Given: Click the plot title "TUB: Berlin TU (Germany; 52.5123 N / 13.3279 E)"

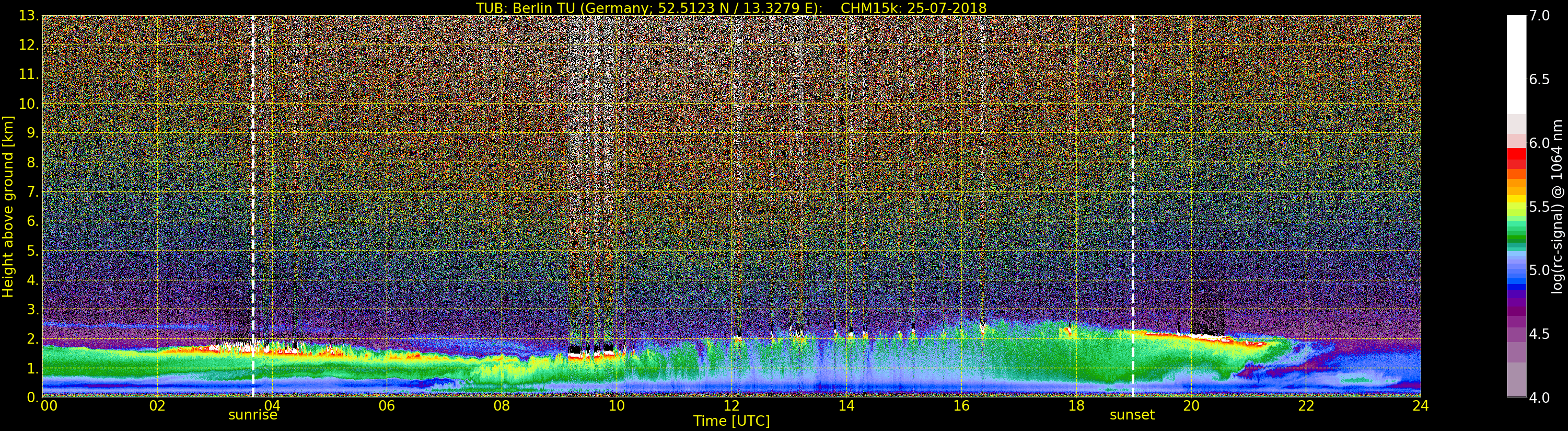Looking at the screenshot, I should point(649,8).
